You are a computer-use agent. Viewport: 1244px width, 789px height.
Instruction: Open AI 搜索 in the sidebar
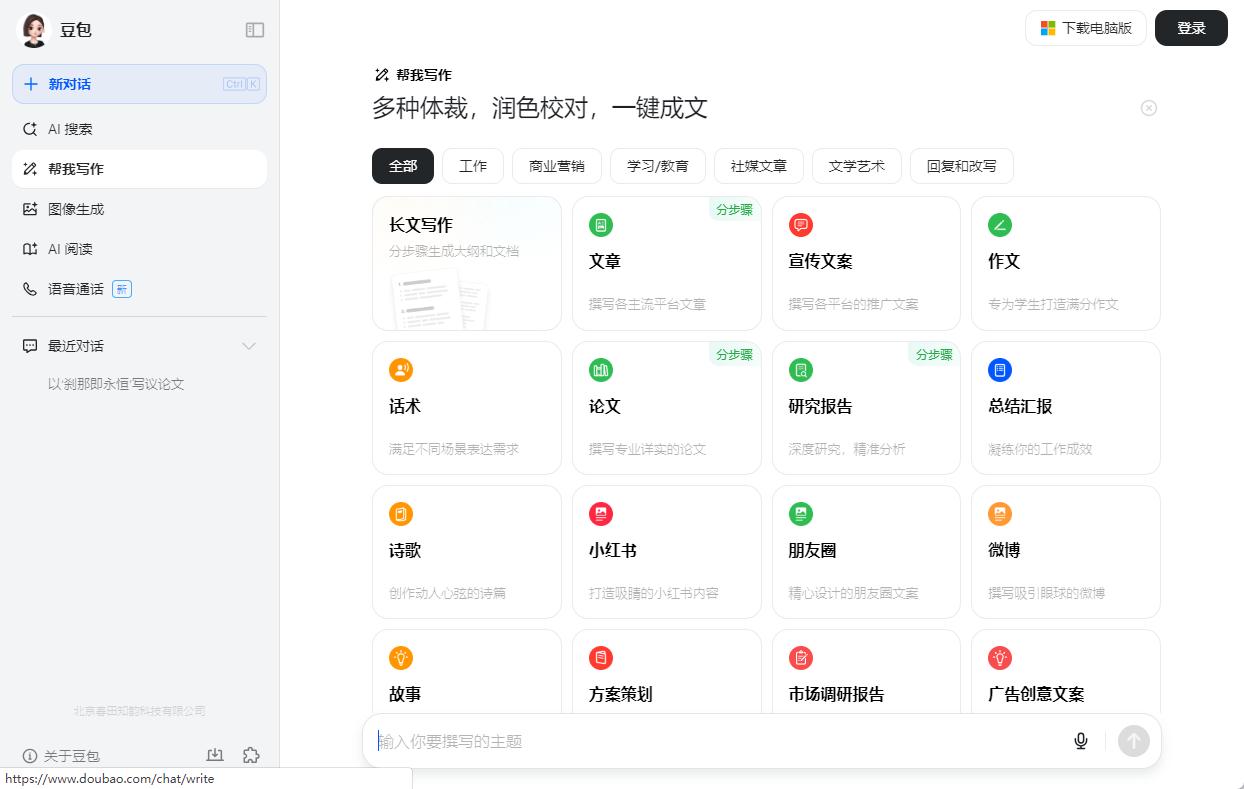pyautogui.click(x=70, y=129)
